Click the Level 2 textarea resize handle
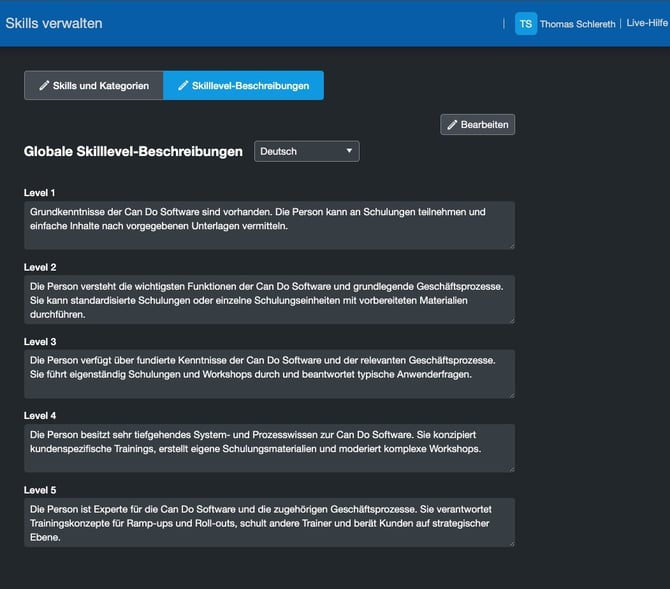The height and width of the screenshot is (589, 670). 511,319
